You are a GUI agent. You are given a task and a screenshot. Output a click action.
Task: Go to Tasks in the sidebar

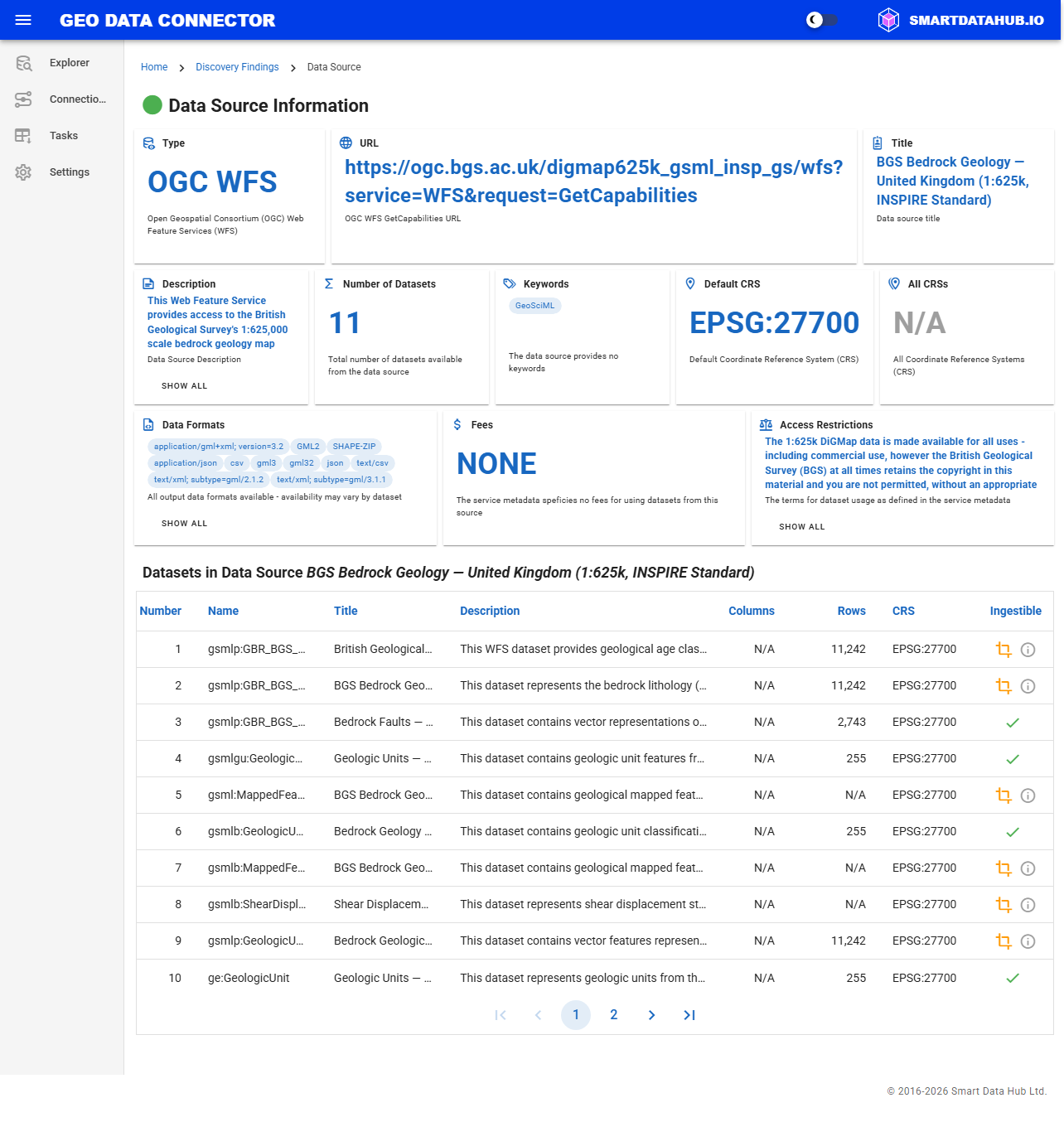(62, 136)
